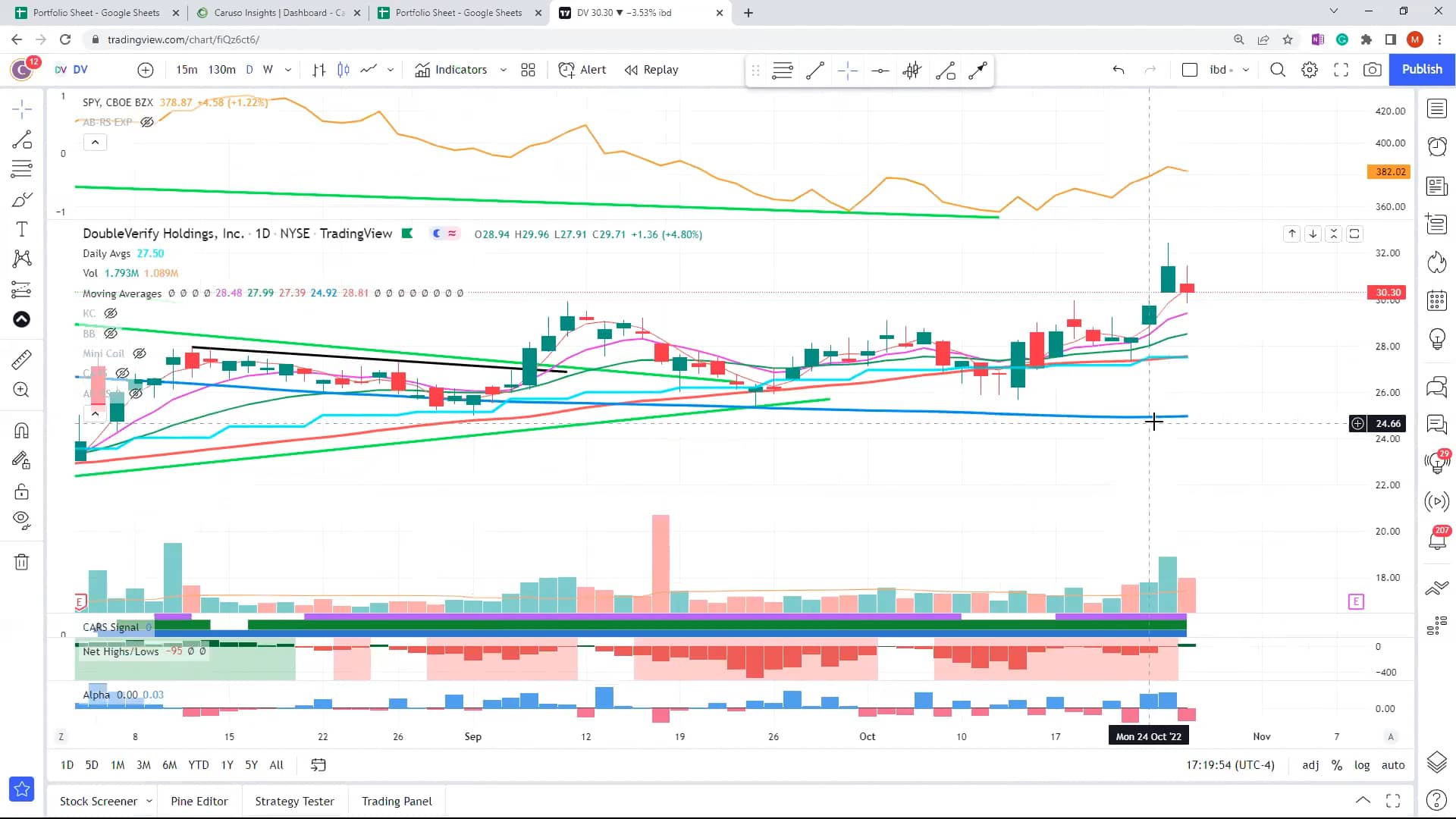Click the Zoom In magnifier tool
Viewport: 1456px width, 819px height.
[22, 390]
